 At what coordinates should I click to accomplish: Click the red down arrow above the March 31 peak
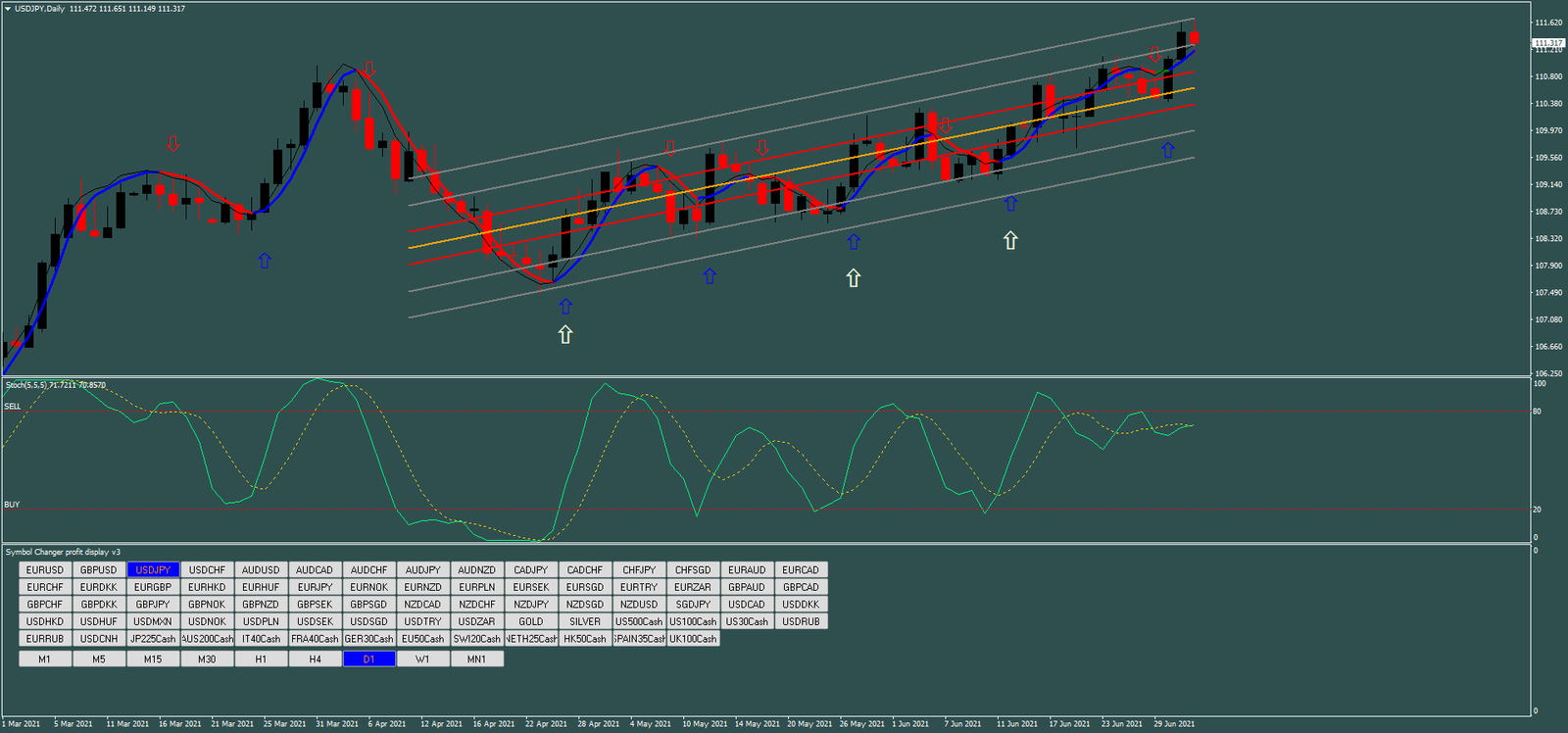click(369, 69)
